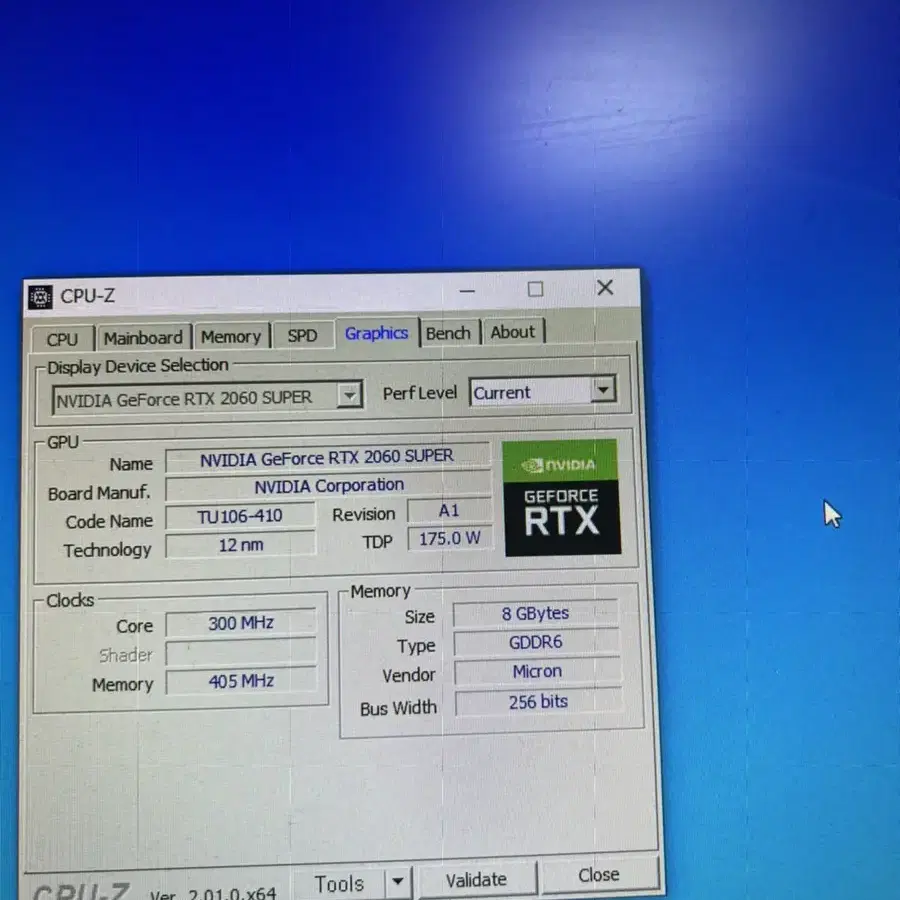Click the Tools button
900x900 pixels.
click(x=339, y=884)
